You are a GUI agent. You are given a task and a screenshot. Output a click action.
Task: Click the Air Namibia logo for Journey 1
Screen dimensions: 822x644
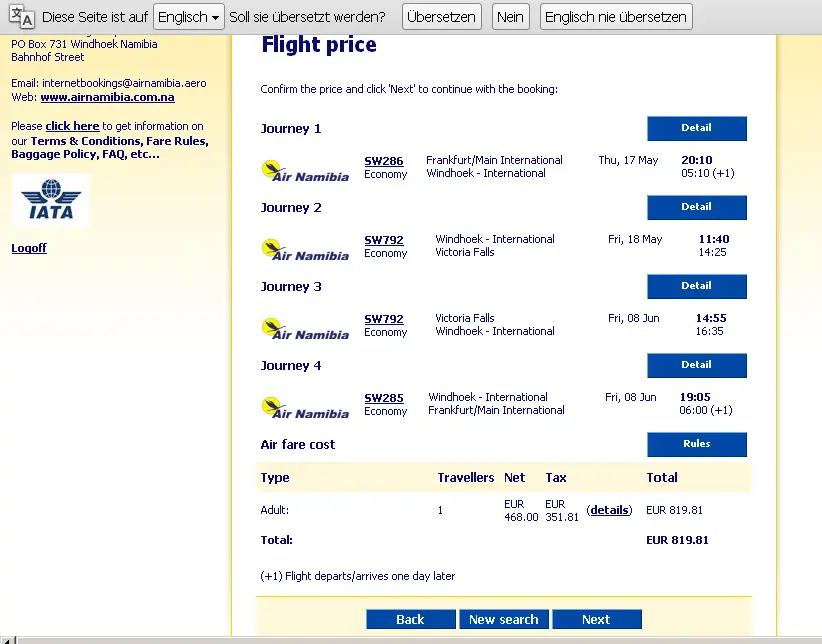305,171
